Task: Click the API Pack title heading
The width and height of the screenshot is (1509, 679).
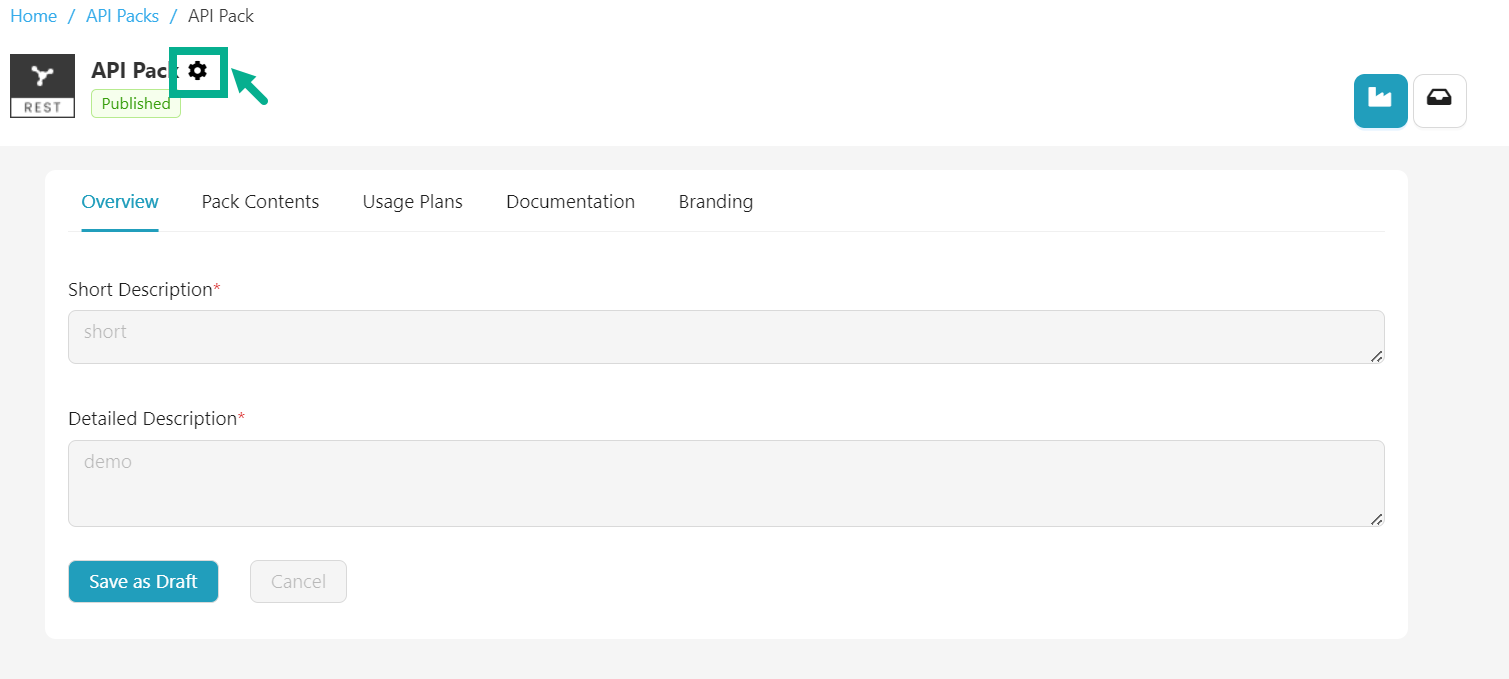Action: [134, 71]
